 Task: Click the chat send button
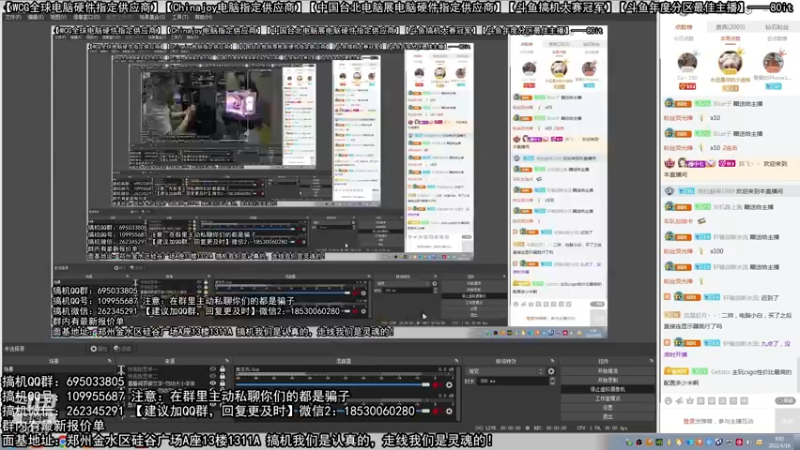785,421
